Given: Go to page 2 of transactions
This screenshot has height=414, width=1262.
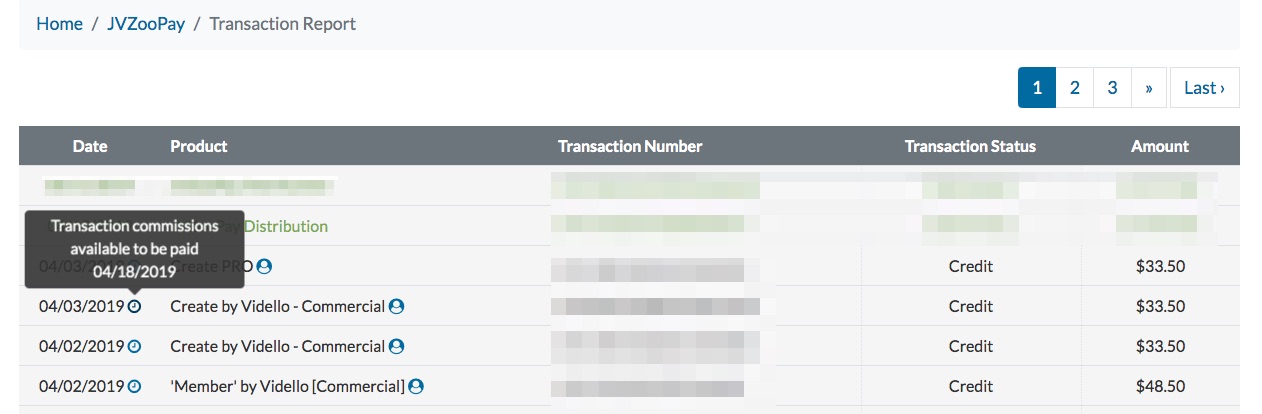Looking at the screenshot, I should pos(1075,88).
